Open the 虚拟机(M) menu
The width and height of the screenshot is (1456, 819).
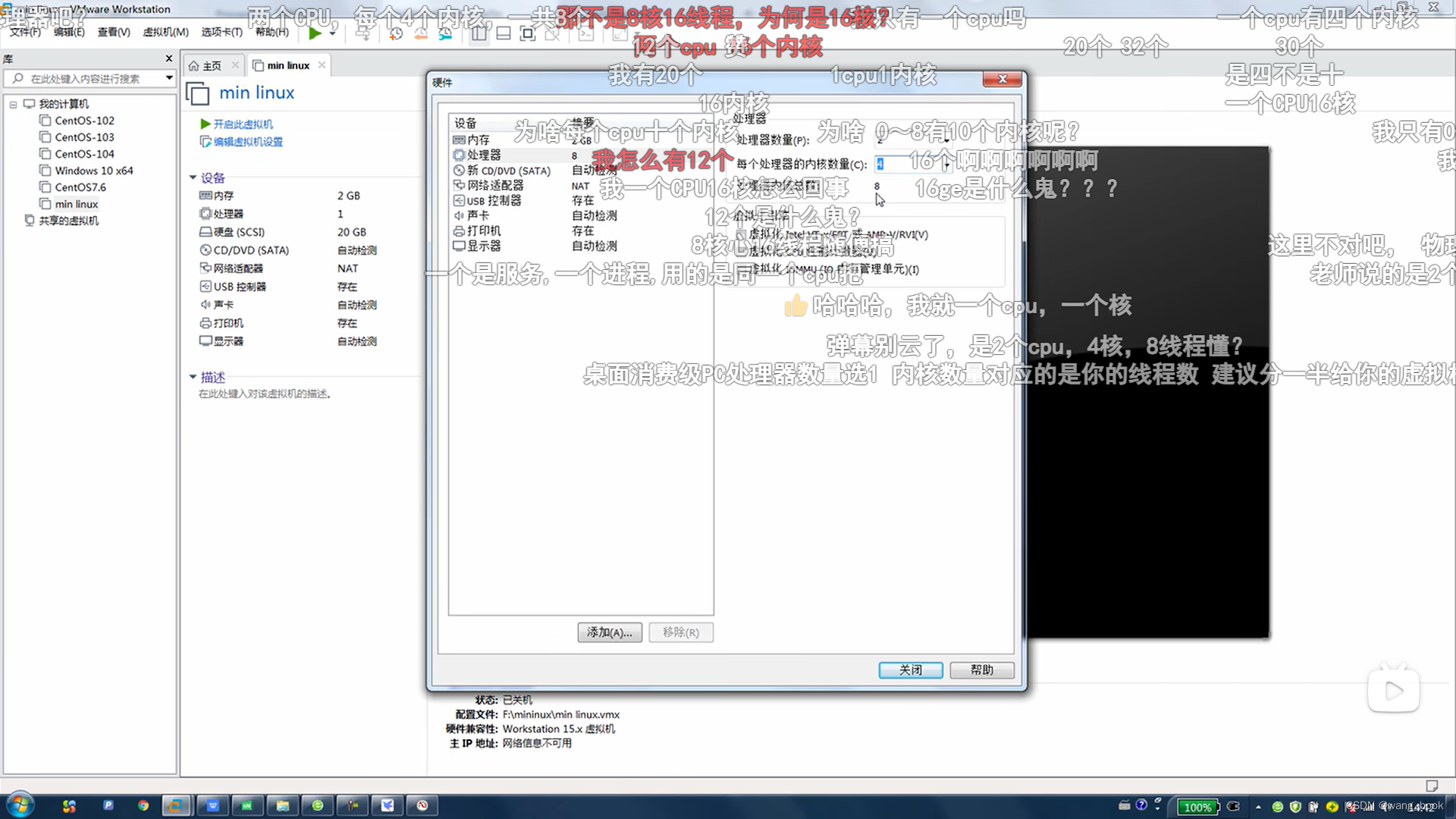[x=165, y=32]
